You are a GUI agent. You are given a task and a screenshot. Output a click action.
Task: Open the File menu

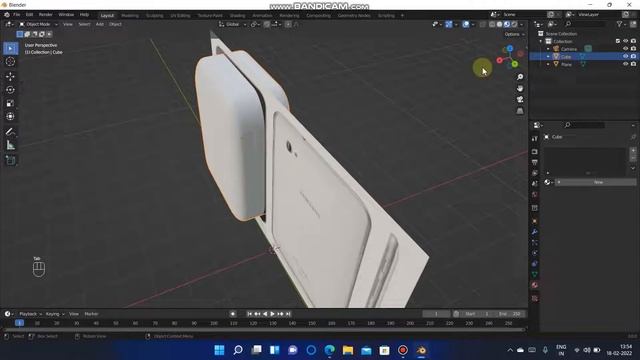(16, 15)
